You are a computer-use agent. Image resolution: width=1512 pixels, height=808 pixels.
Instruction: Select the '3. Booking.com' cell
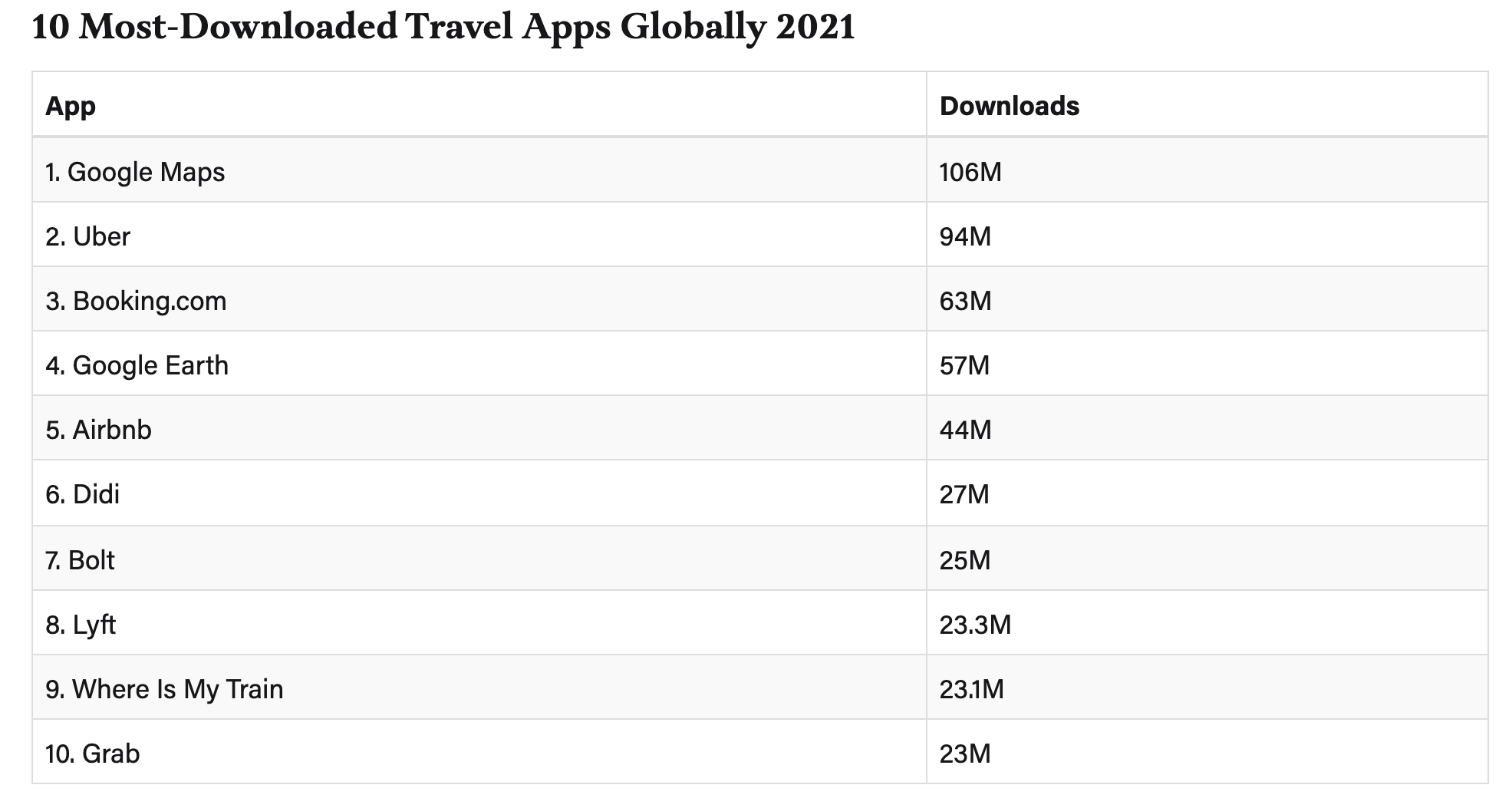[479, 299]
